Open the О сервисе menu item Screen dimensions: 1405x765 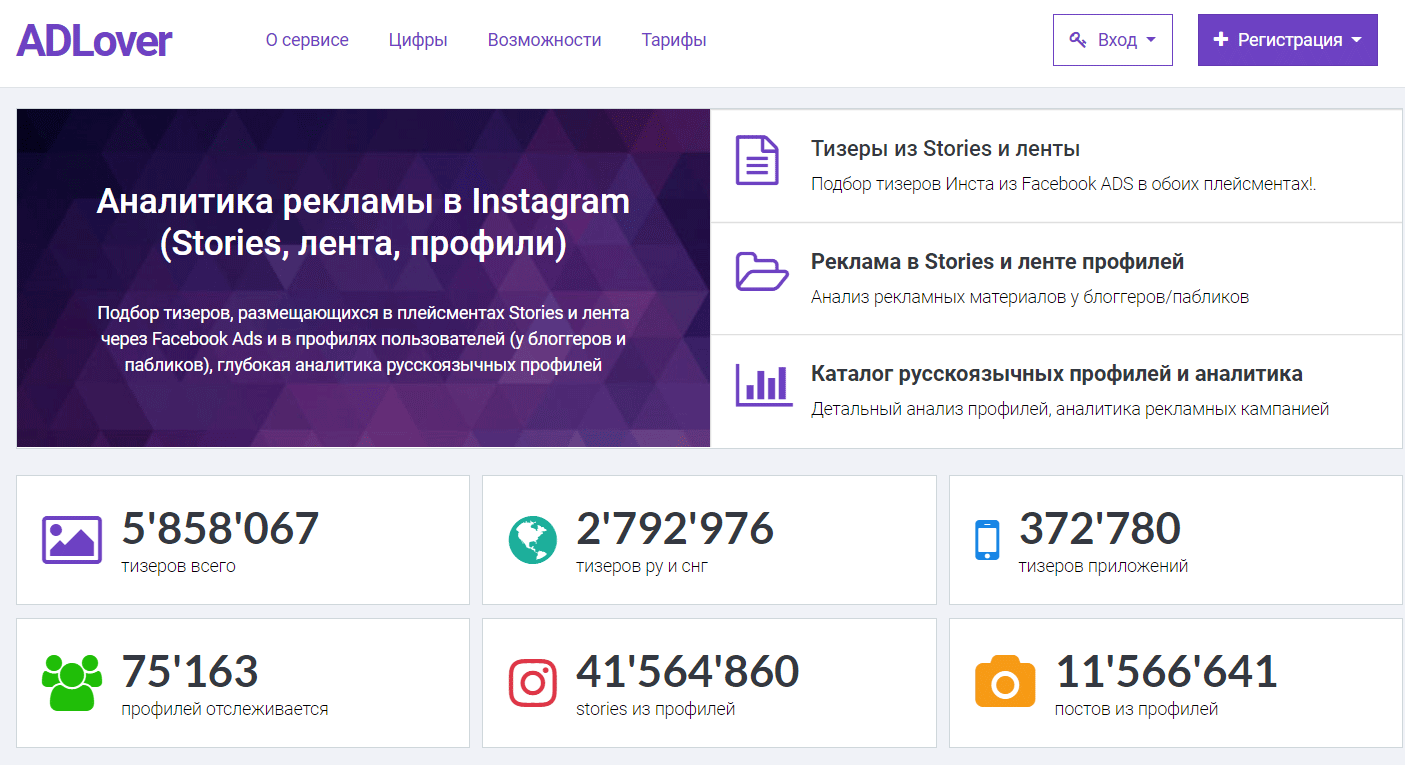click(x=307, y=40)
